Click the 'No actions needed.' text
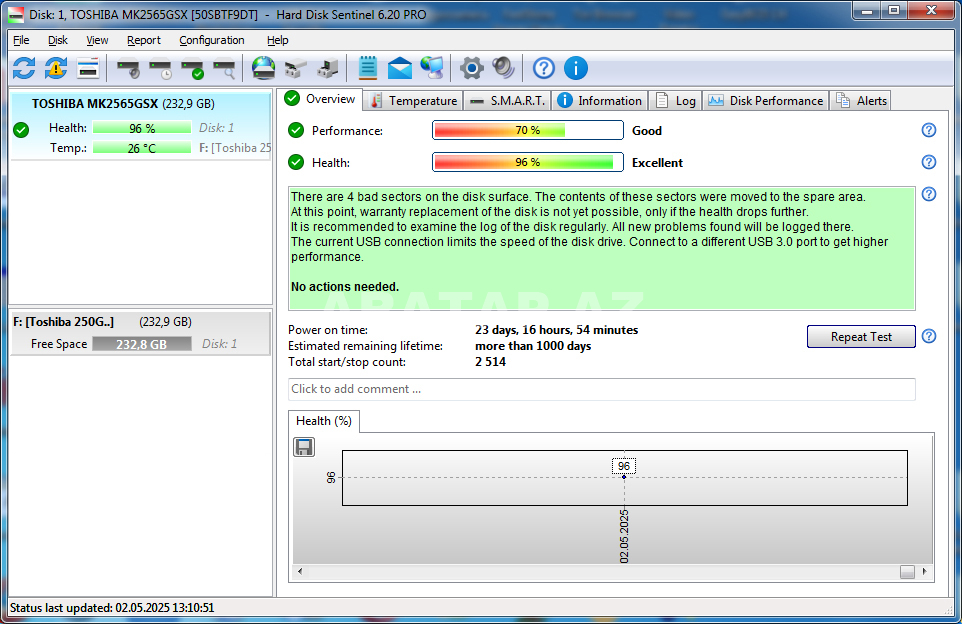This screenshot has height=624, width=962. [x=345, y=287]
